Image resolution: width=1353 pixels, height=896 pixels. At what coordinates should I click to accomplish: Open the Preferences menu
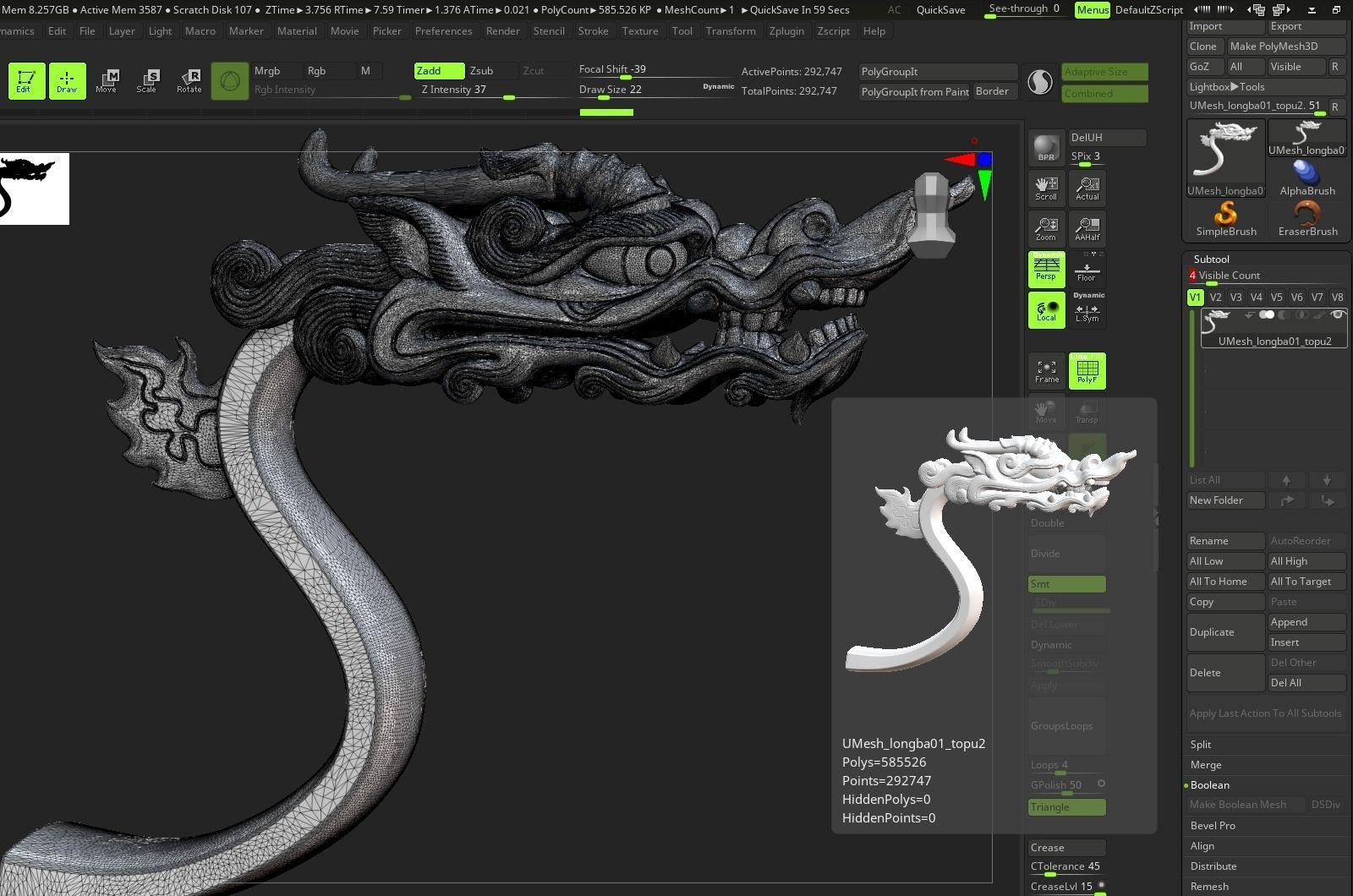(x=443, y=31)
